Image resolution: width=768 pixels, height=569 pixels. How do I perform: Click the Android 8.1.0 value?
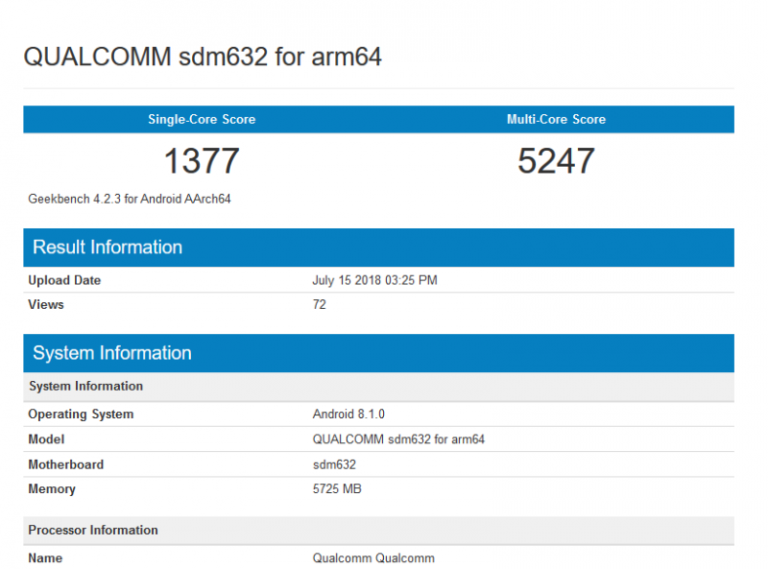pos(348,414)
